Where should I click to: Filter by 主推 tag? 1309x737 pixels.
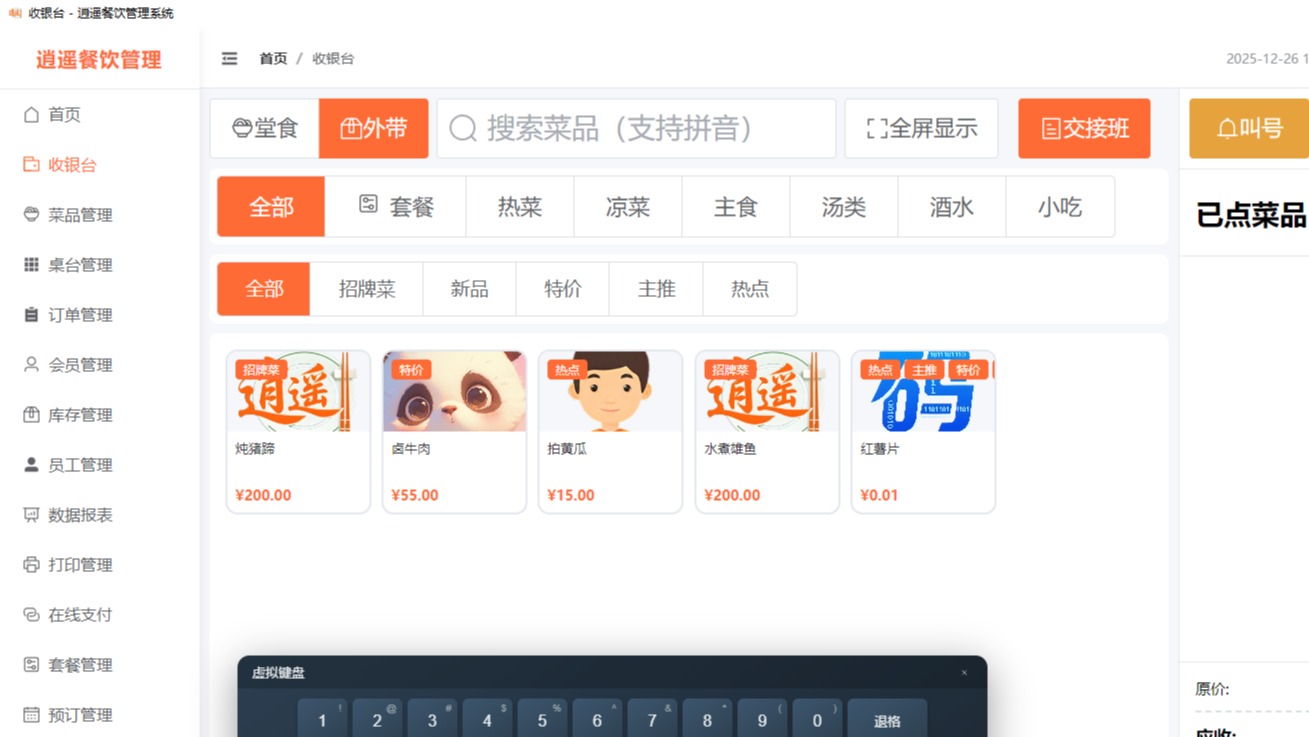(656, 289)
